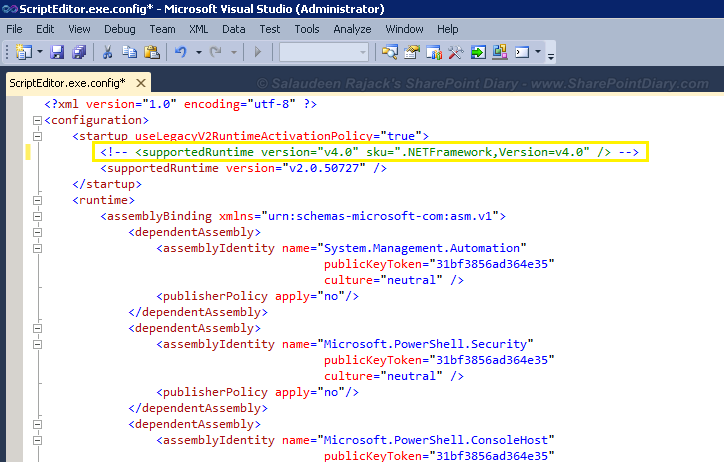Click the closing startup tag
The height and width of the screenshot is (462, 724).
point(107,184)
